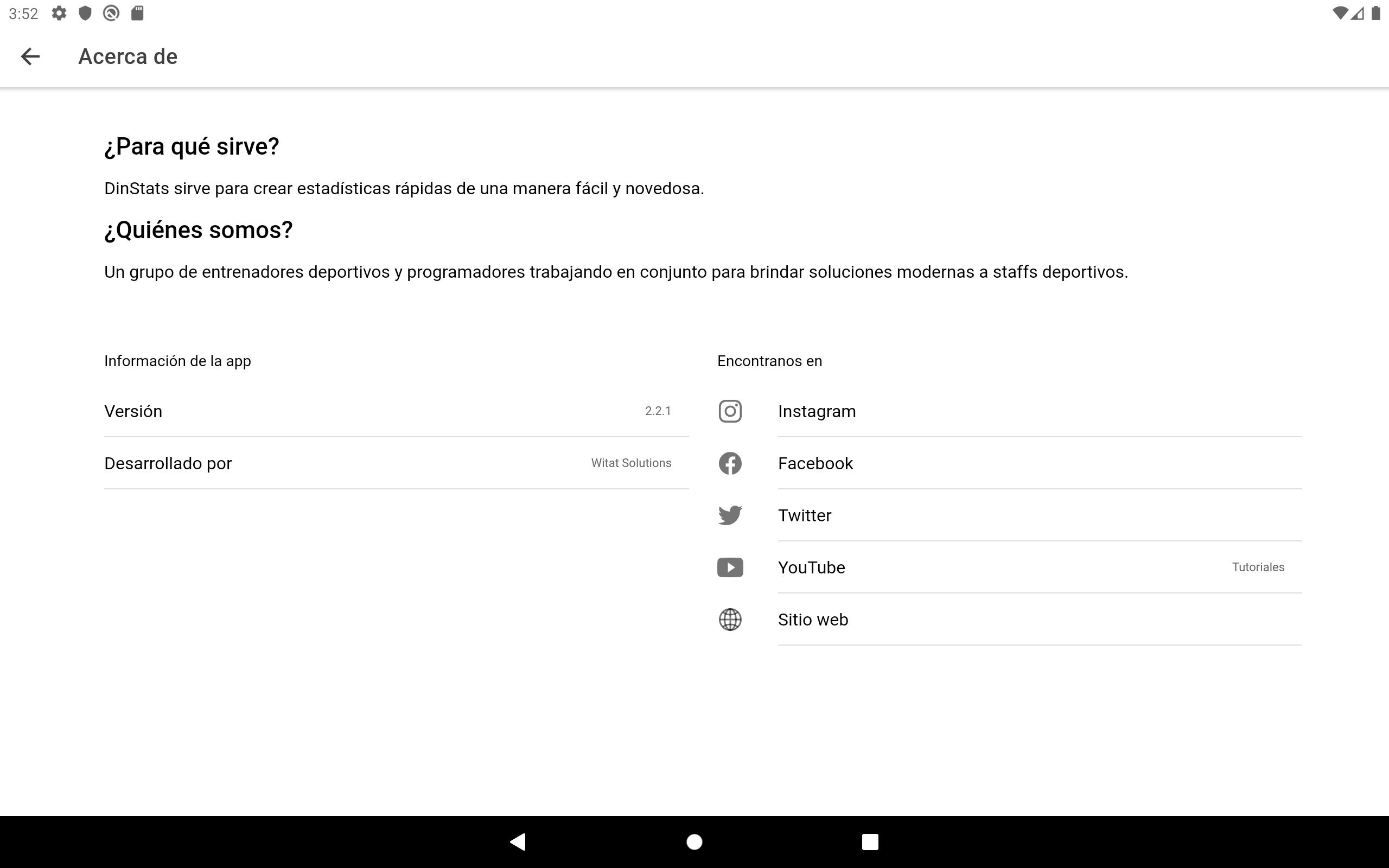Tap the shield status bar icon
Image resolution: width=1389 pixels, height=868 pixels.
tap(85, 13)
